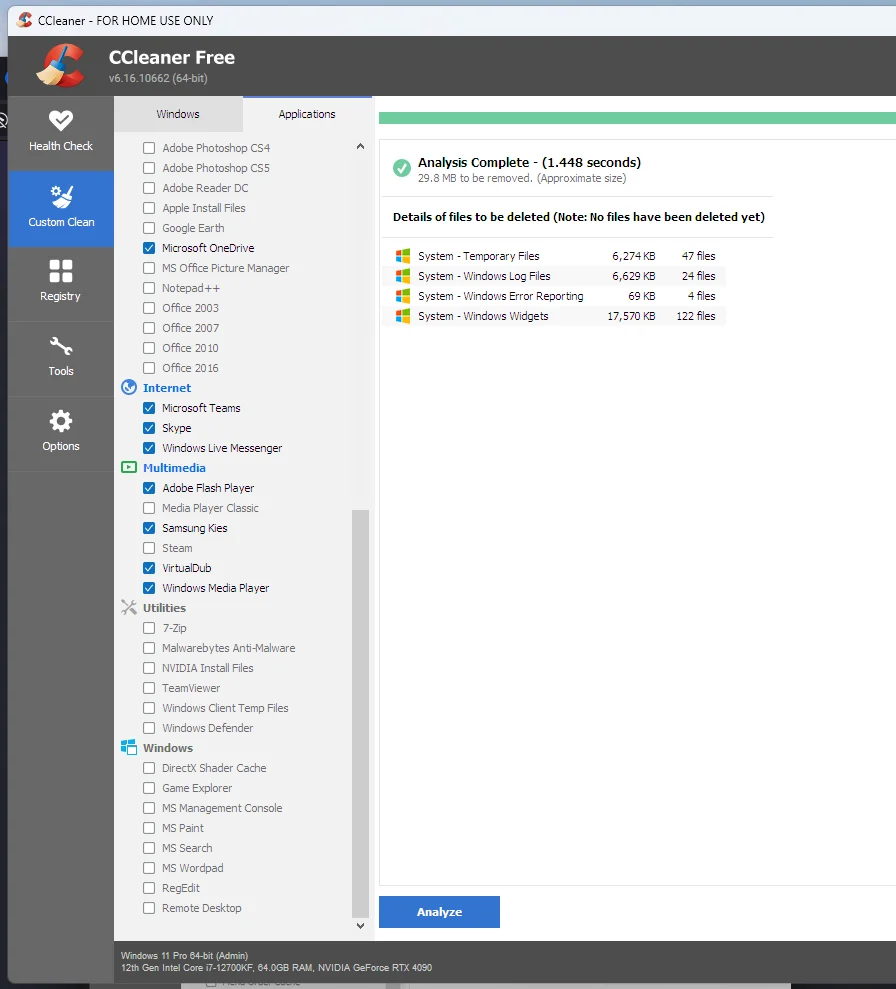The image size is (896, 989).
Task: Select the Custom Clean broom icon
Action: coord(61,196)
